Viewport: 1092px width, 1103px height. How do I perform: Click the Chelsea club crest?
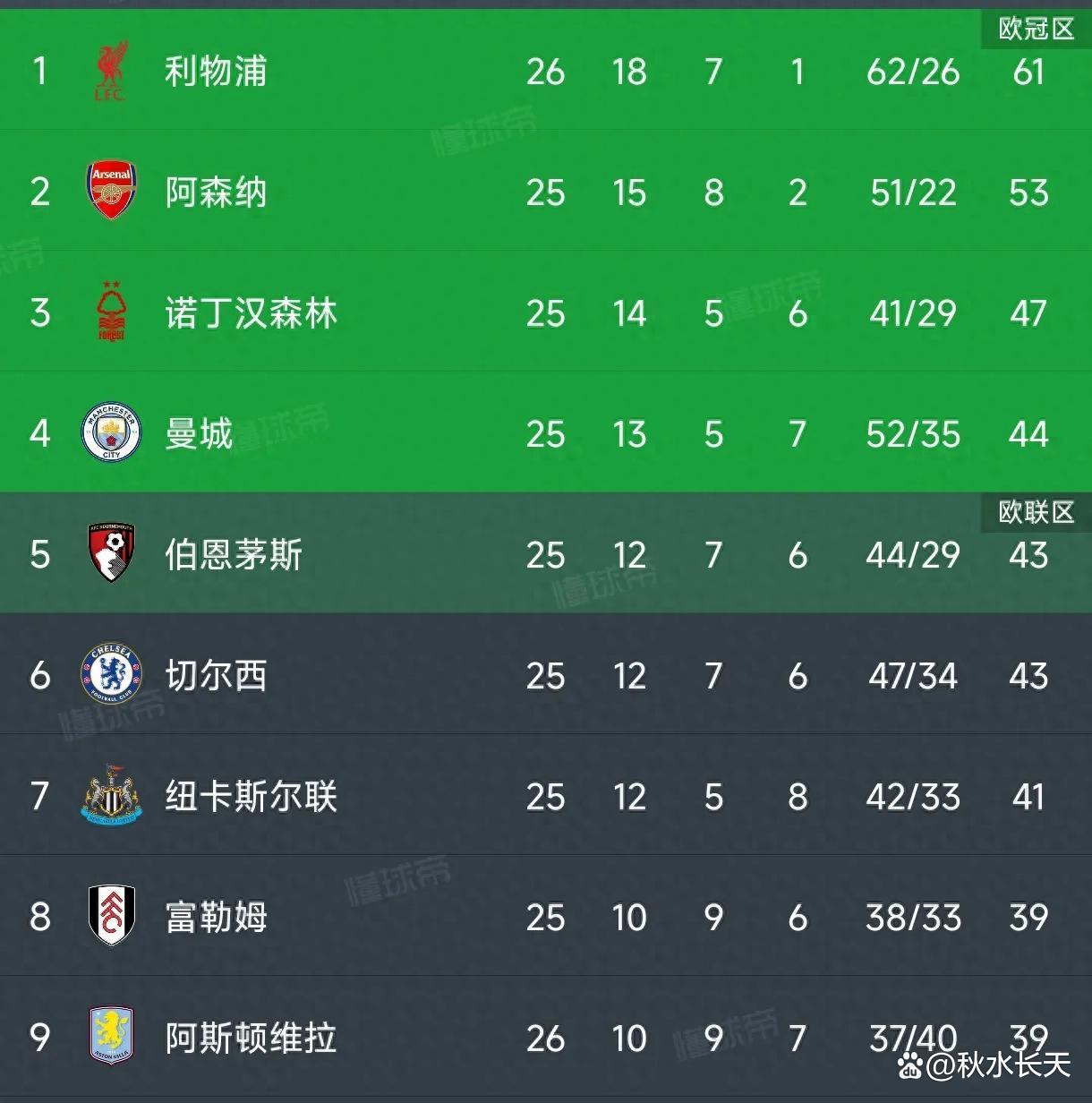point(111,674)
